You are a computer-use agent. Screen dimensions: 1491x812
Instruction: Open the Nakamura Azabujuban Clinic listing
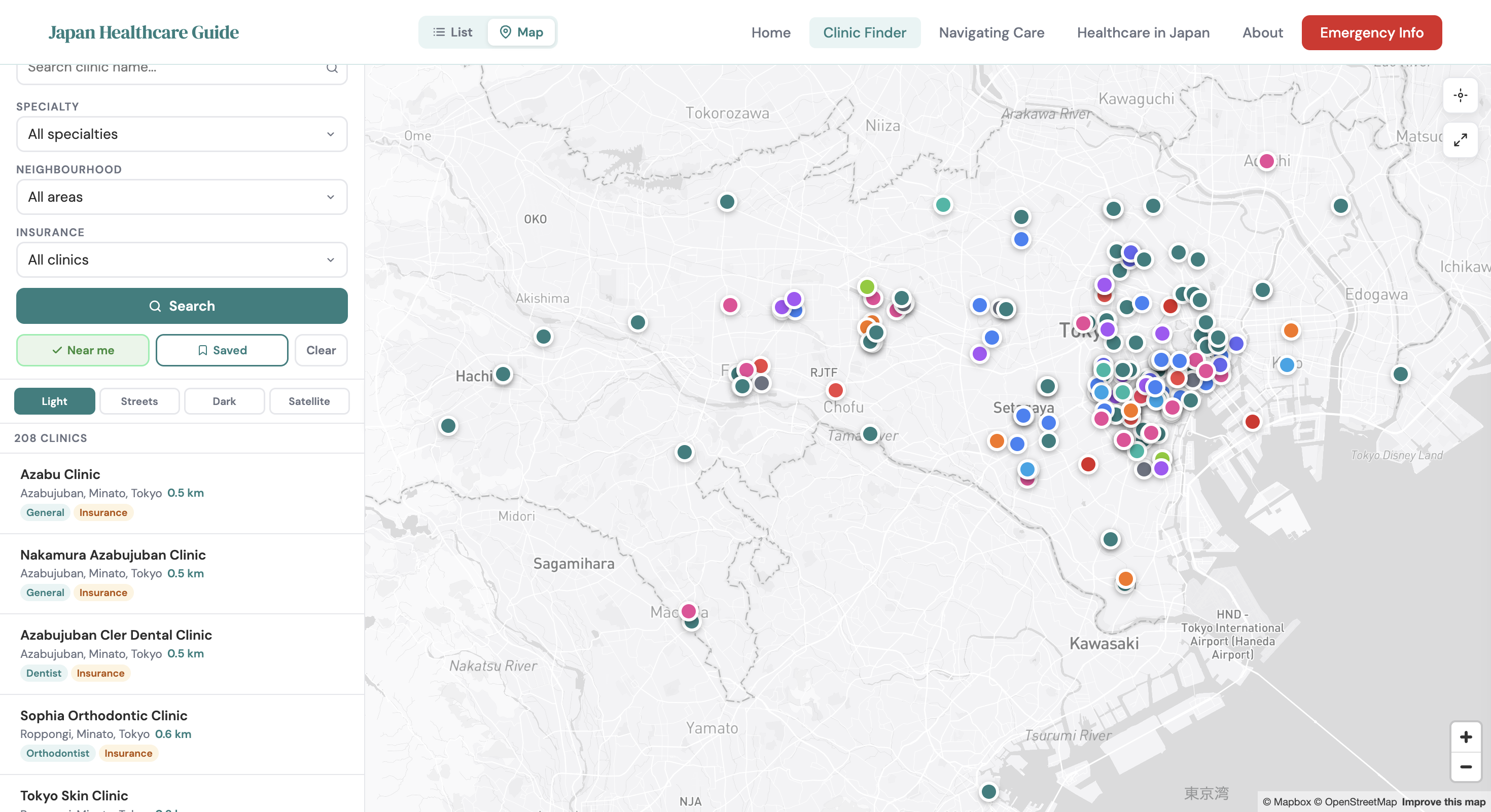point(182,574)
